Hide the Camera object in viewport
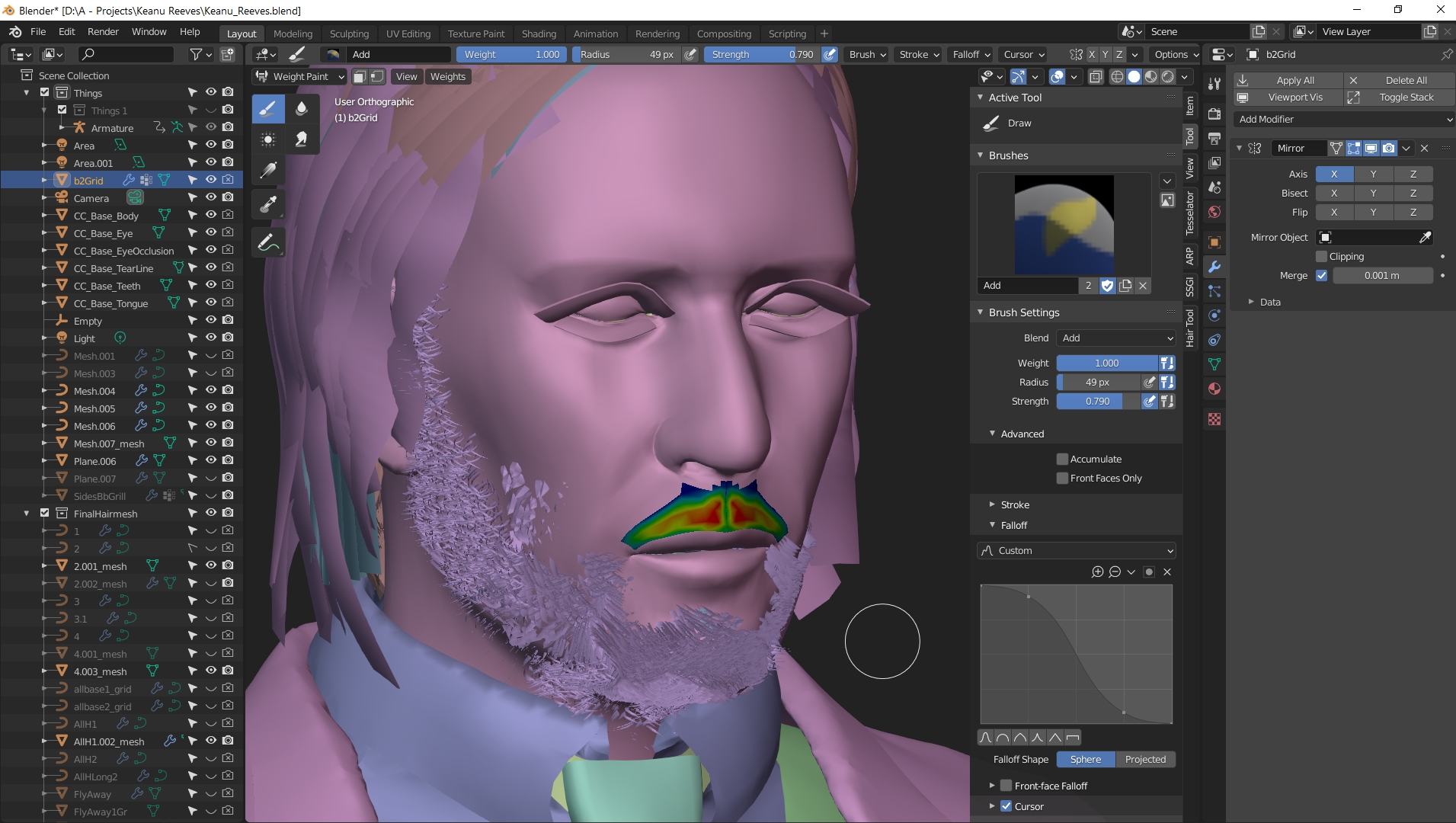 (x=211, y=197)
